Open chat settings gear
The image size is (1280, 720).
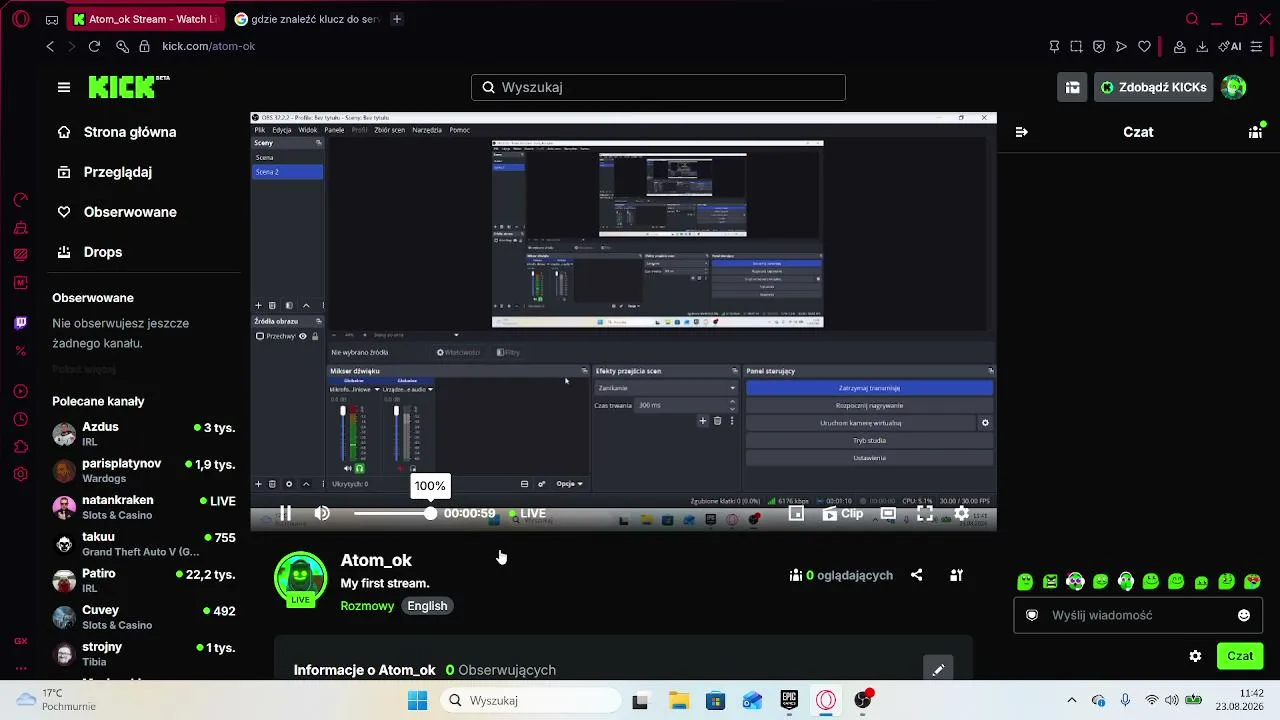click(x=1195, y=656)
